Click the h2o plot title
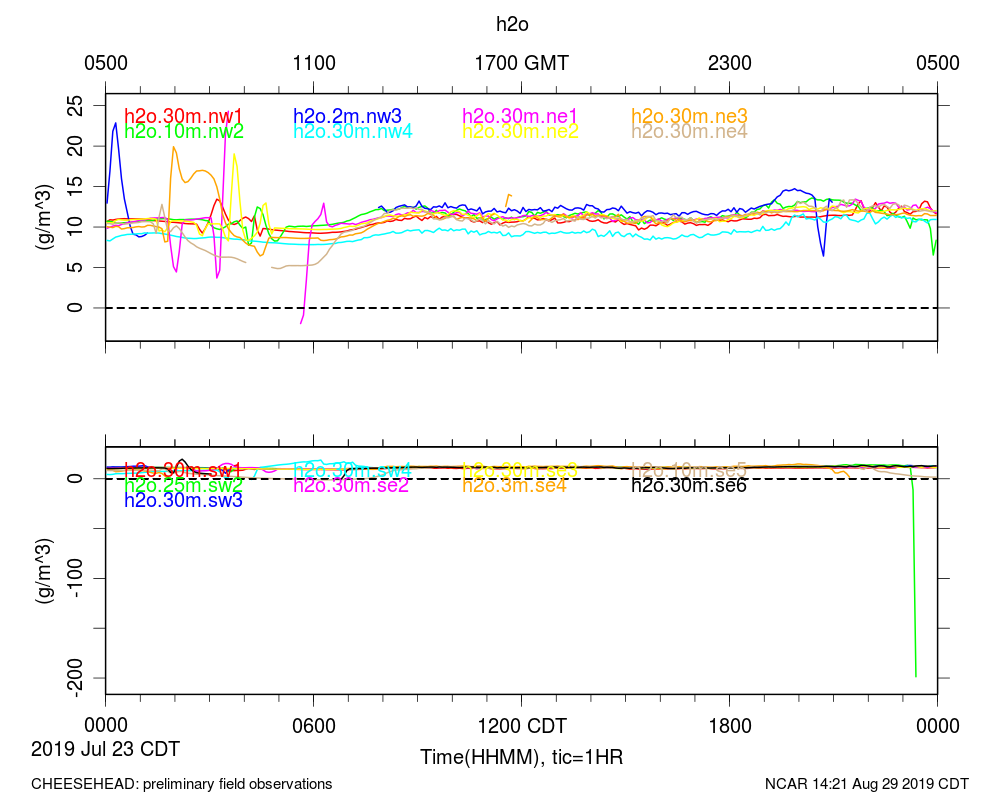 coord(512,24)
